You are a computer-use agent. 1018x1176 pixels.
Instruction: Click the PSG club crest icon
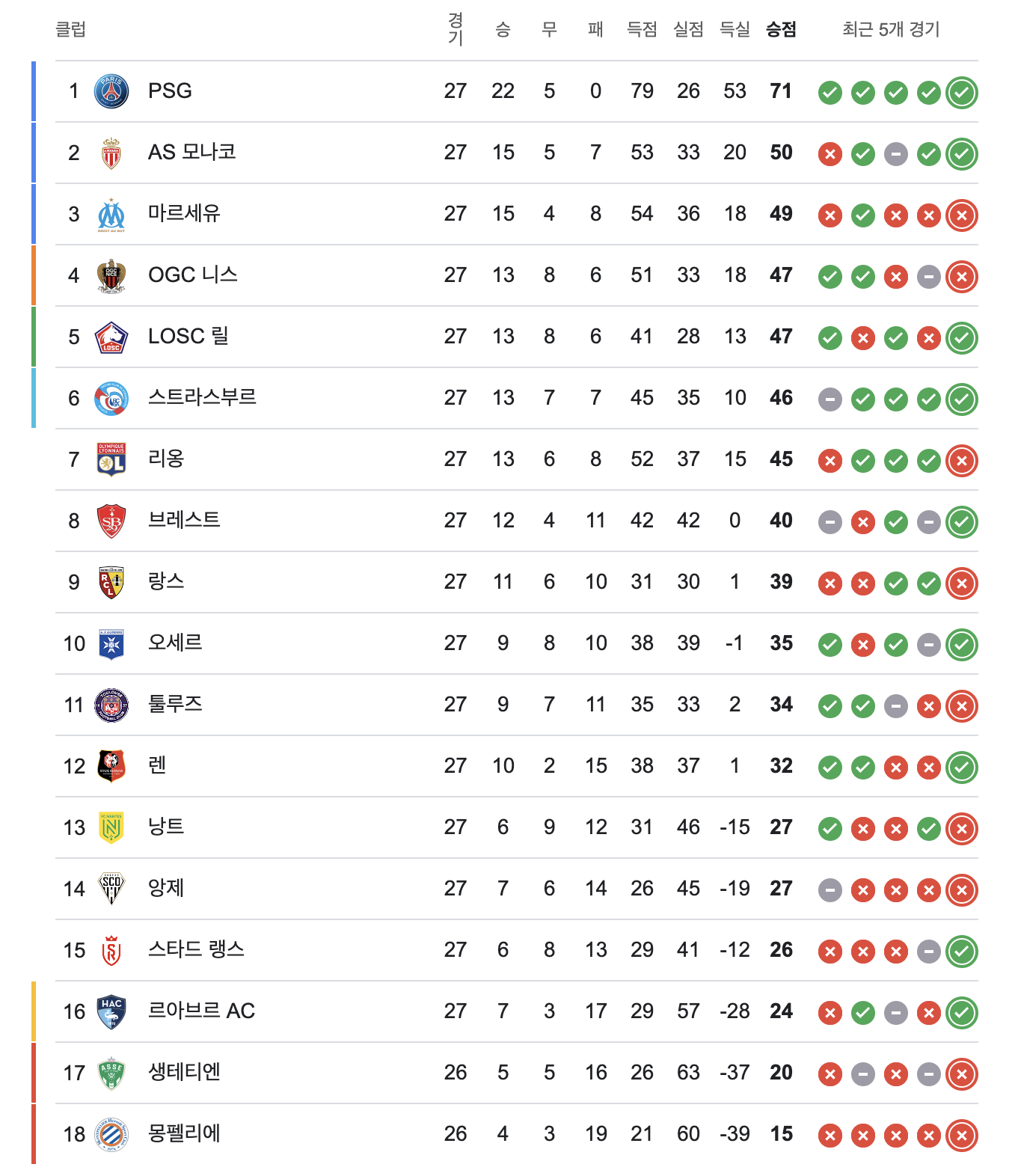[x=111, y=91]
